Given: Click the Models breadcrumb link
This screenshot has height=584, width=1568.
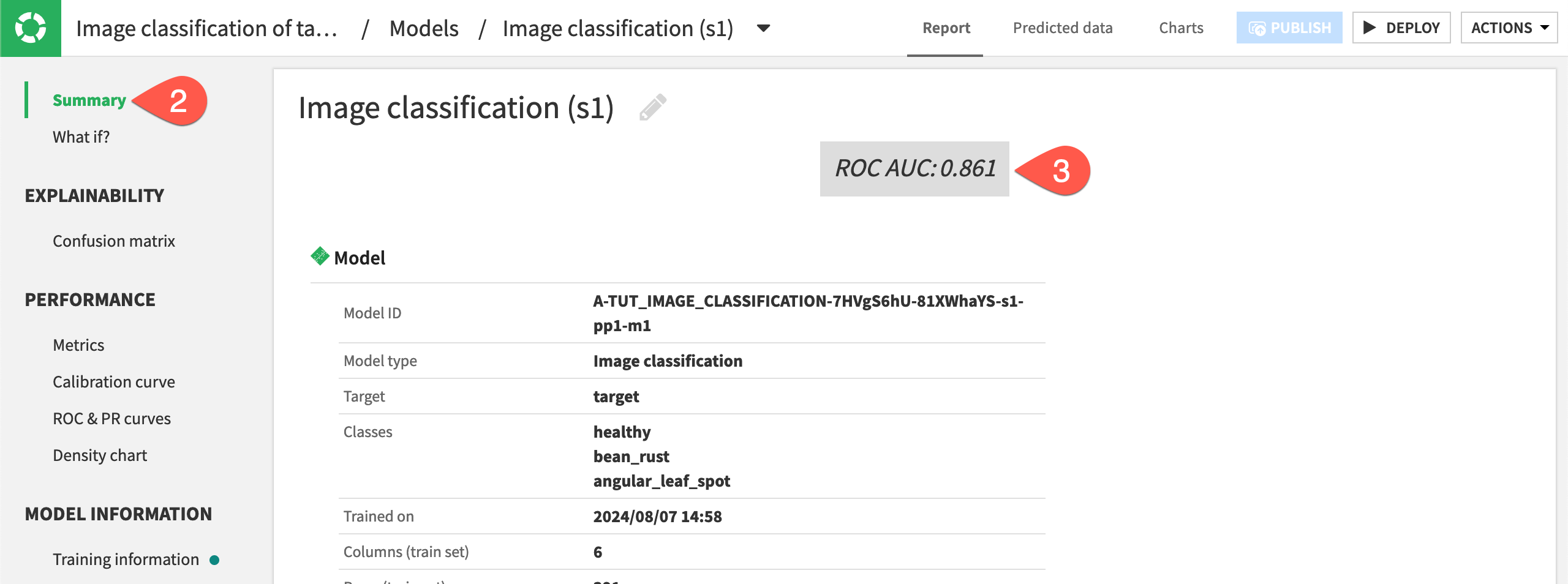Looking at the screenshot, I should tap(423, 28).
